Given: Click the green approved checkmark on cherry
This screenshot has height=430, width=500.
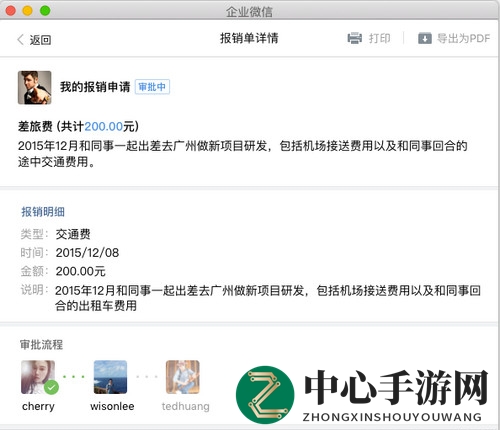Looking at the screenshot, I should 51,387.
